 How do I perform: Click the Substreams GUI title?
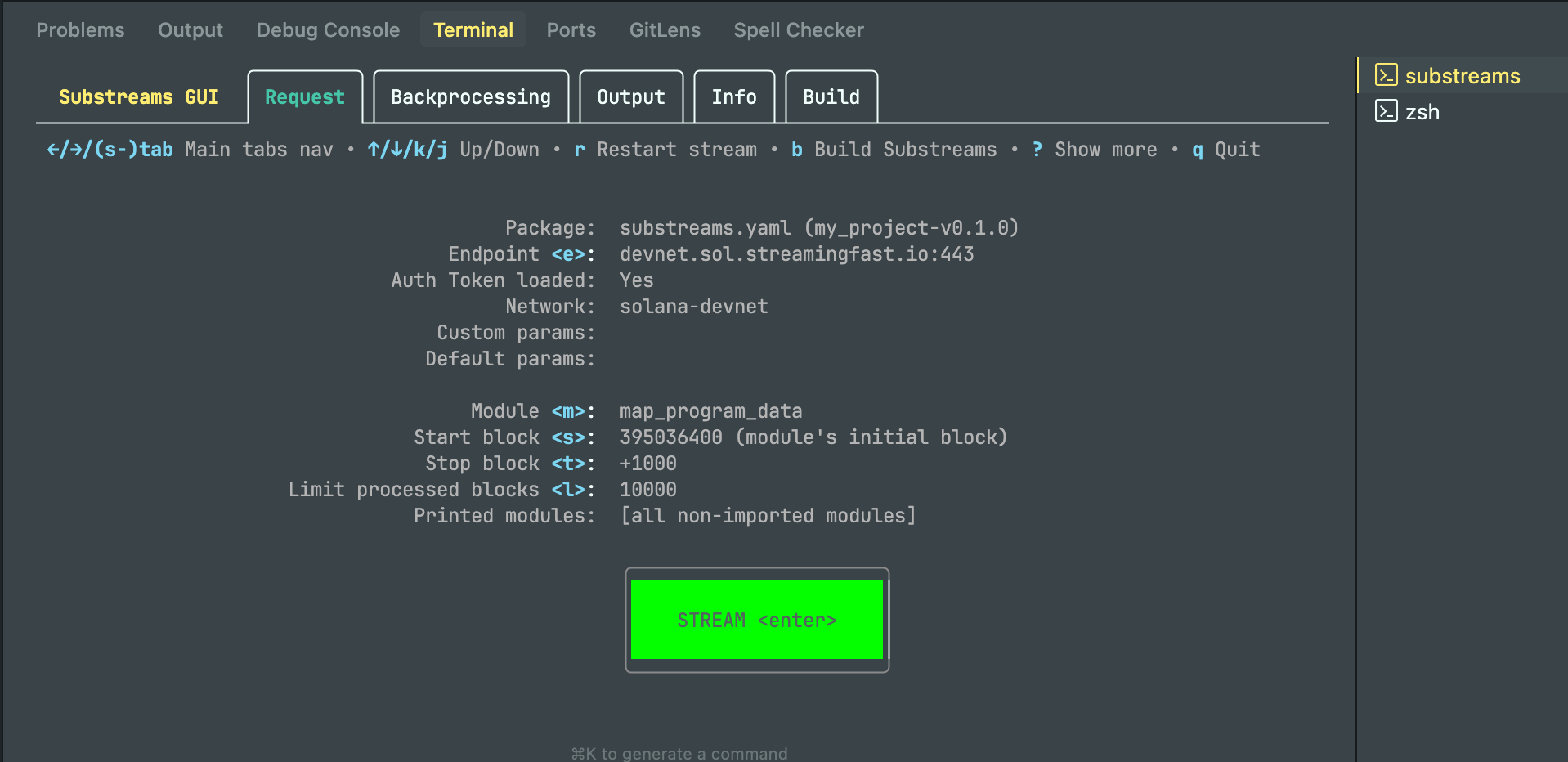pos(139,97)
